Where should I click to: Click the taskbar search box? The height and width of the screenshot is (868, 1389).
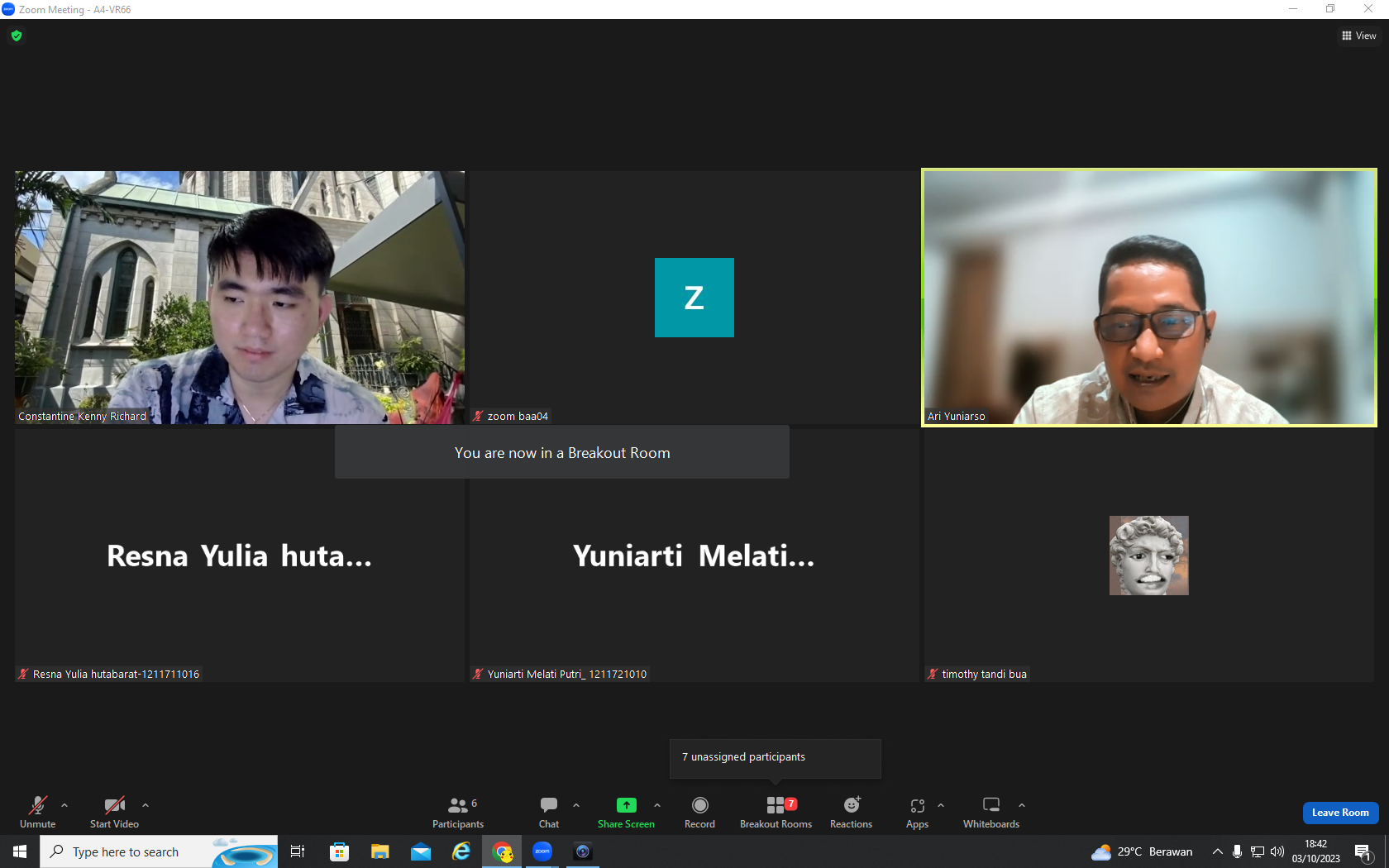159,851
